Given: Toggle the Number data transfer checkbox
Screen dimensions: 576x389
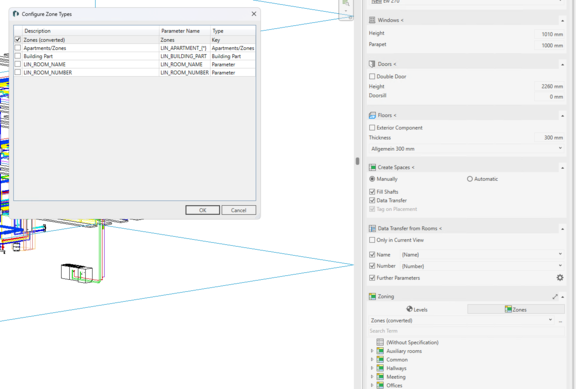Looking at the screenshot, I should pyautogui.click(x=372, y=266).
